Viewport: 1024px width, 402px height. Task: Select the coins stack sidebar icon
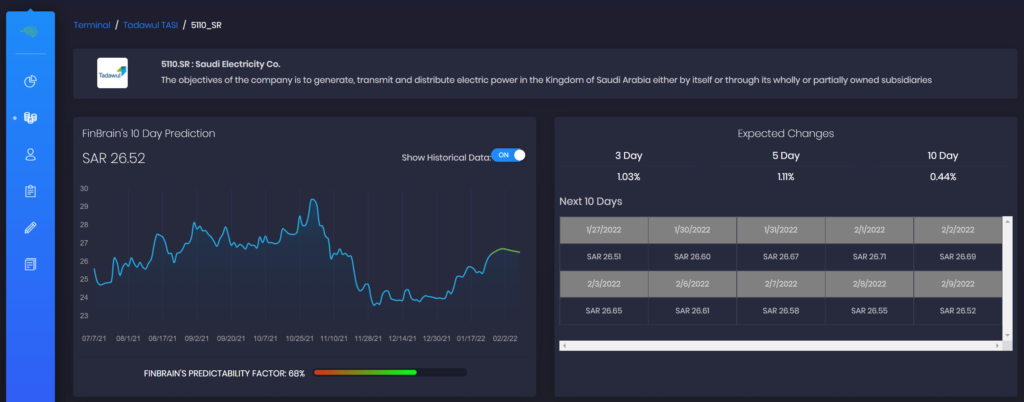30,118
